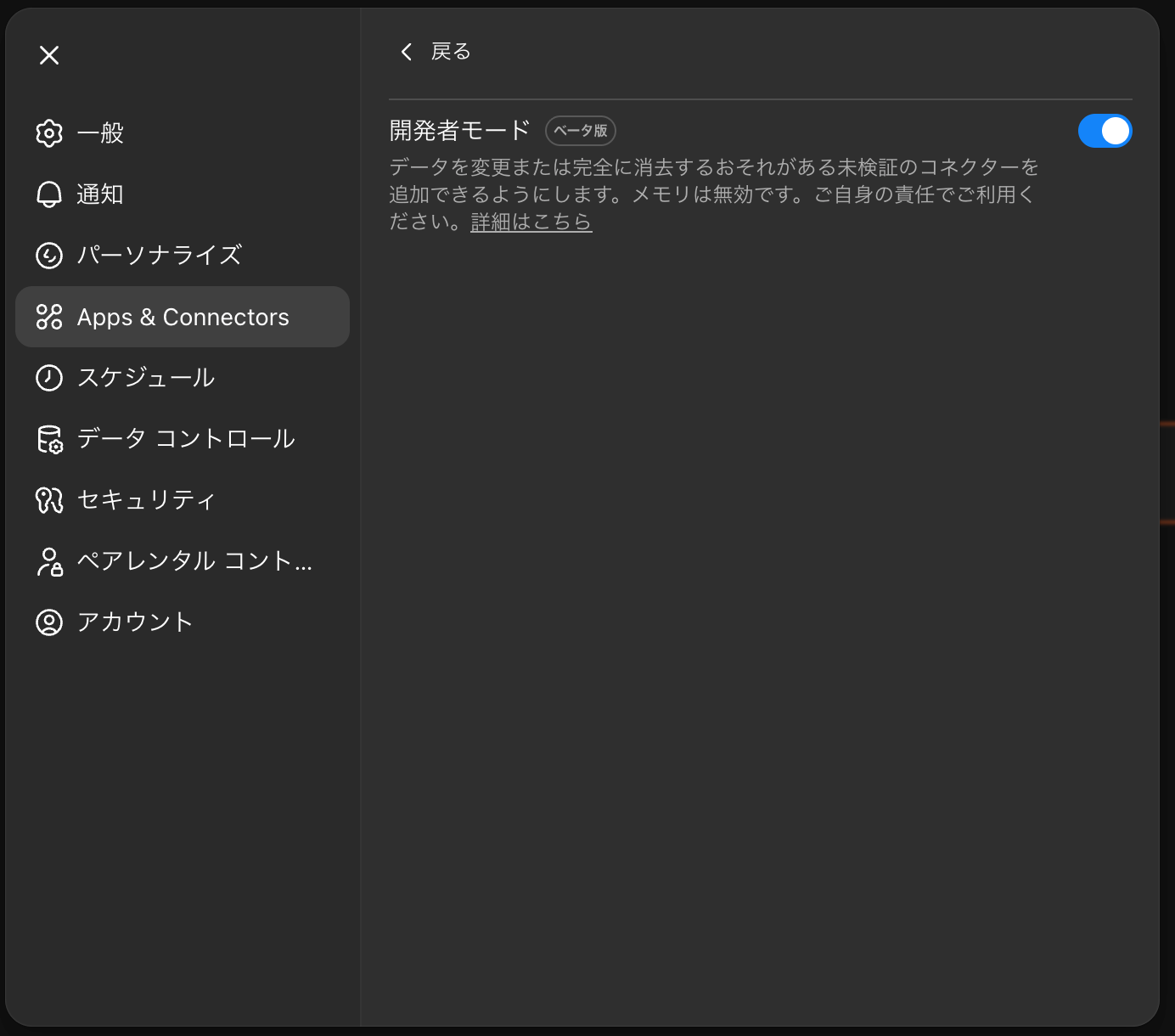Open スケジュール via the clock icon
Image resolution: width=1175 pixels, height=1036 pixels.
(x=49, y=378)
